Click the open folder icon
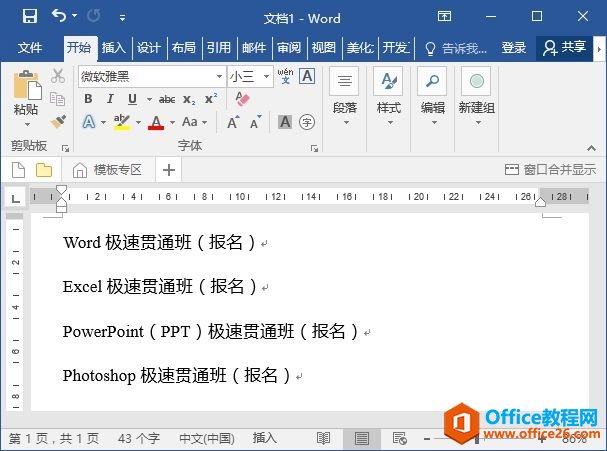Image resolution: width=607 pixels, height=451 pixels. click(x=44, y=170)
